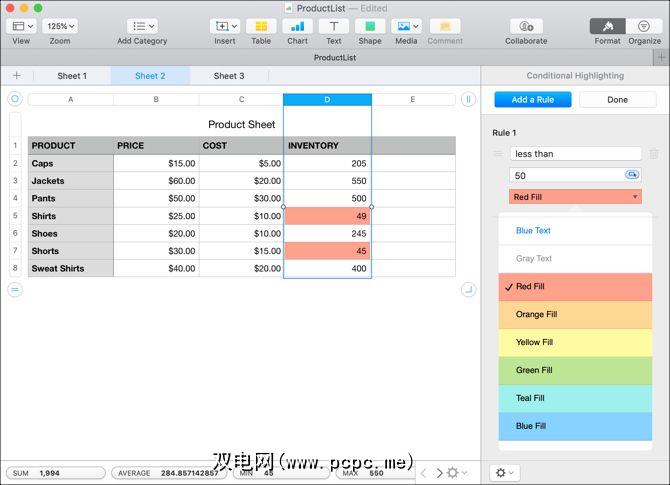Open the Shape tool
670x485 pixels.
369,26
